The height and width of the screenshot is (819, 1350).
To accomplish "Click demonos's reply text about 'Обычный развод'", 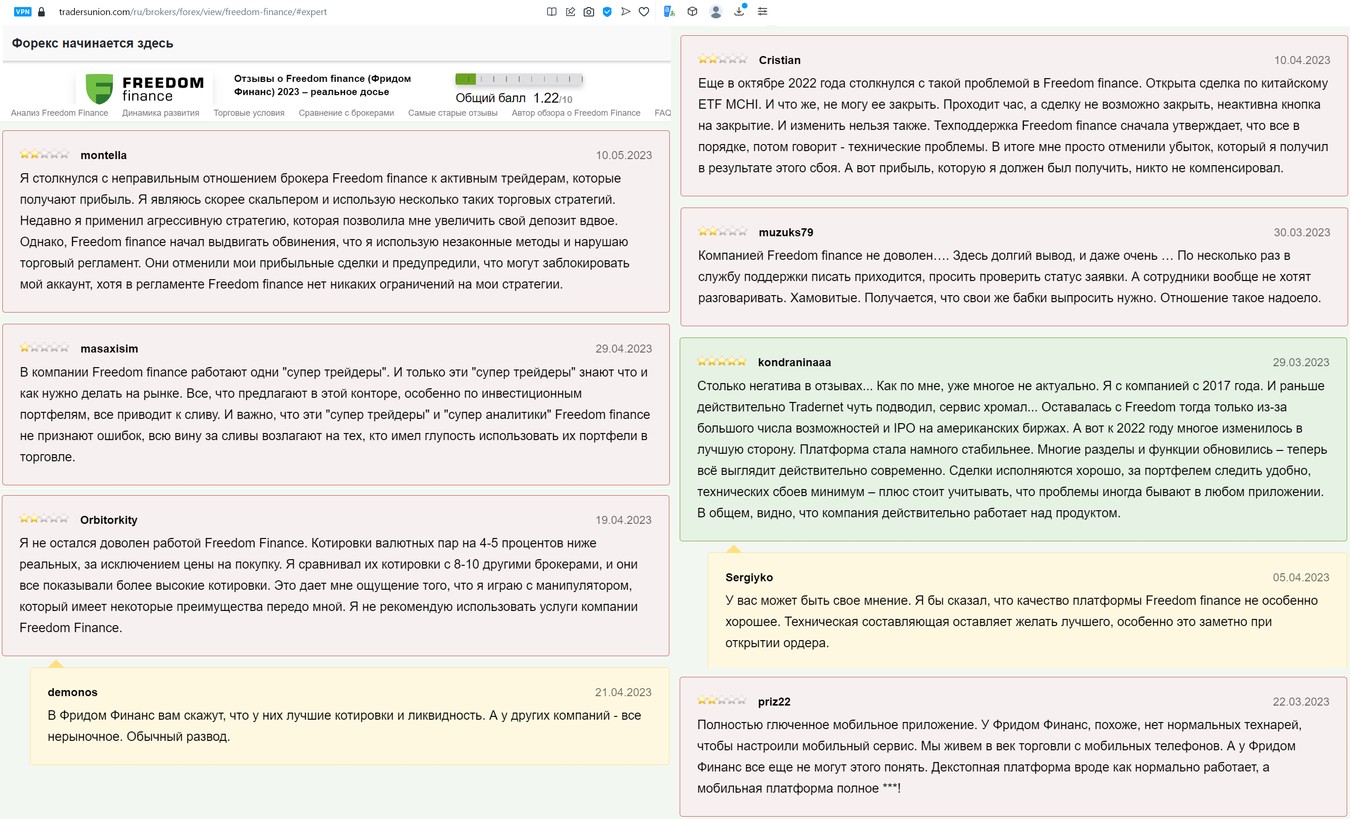I will tap(344, 726).
